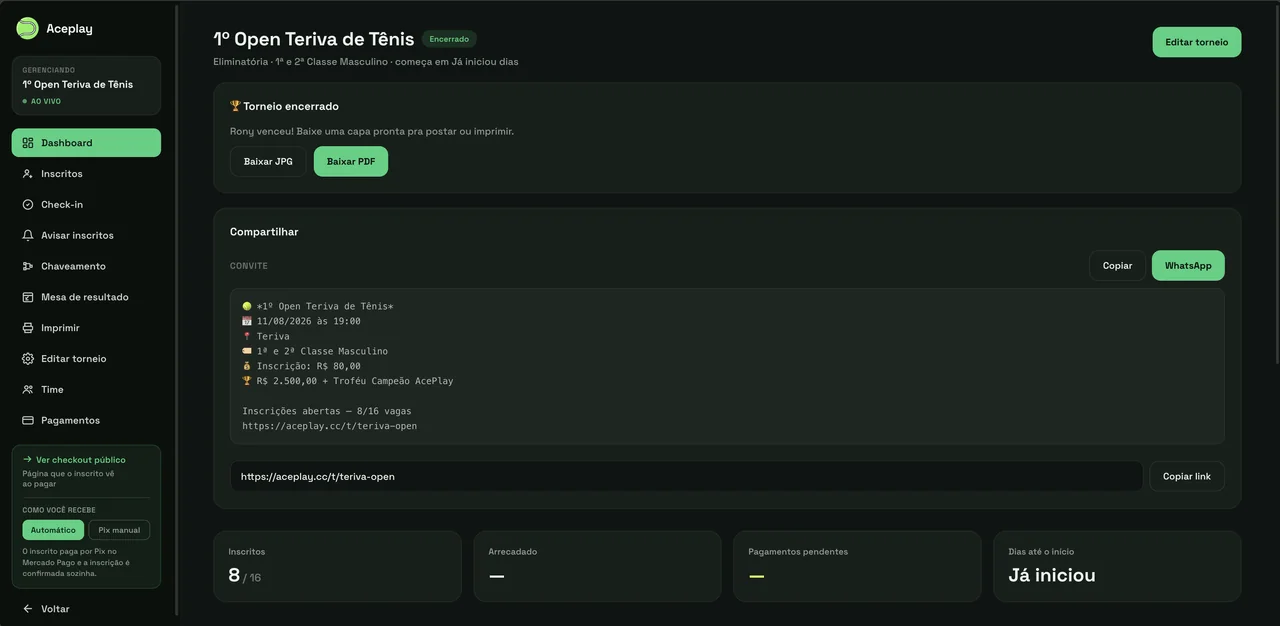Screen dimensions: 1280x626
Task: Click the Inscrições abertas — 8/16 vagas line
Action: [327, 411]
